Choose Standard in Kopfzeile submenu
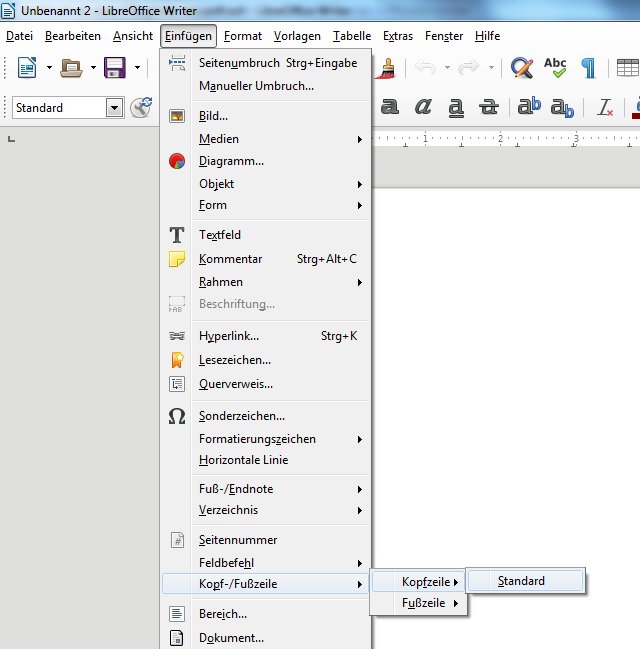The height and width of the screenshot is (649, 640). coord(525,581)
